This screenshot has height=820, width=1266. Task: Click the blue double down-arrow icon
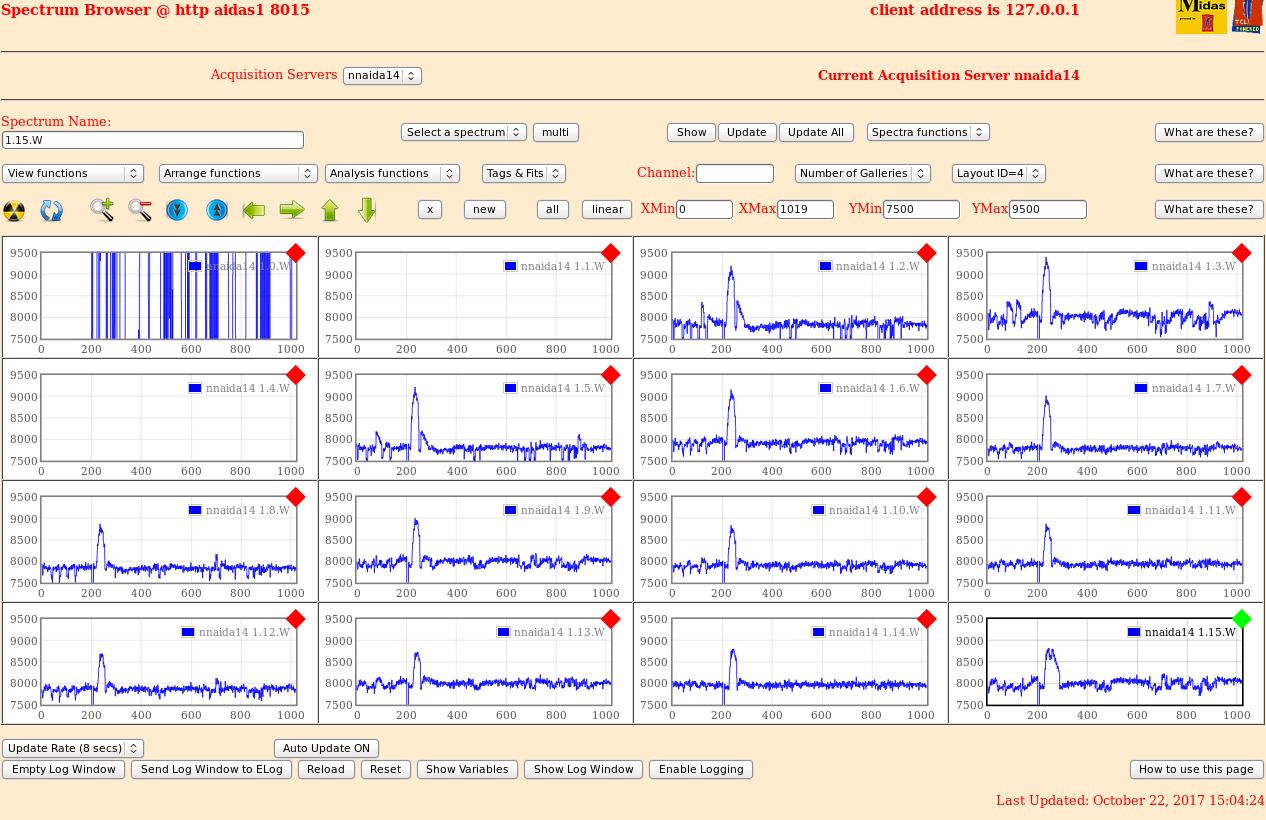tap(177, 210)
